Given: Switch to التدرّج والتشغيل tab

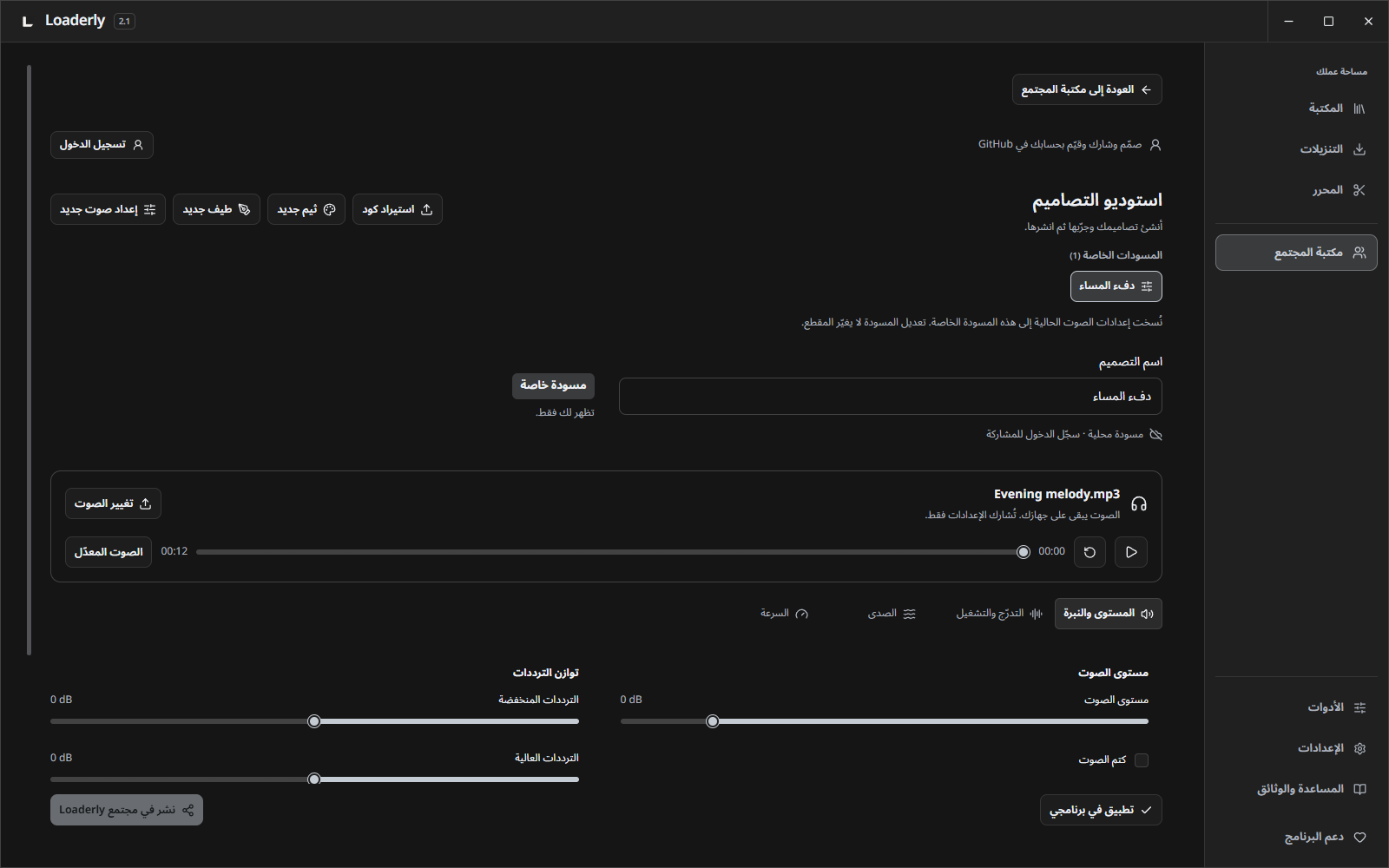Looking at the screenshot, I should point(999,614).
